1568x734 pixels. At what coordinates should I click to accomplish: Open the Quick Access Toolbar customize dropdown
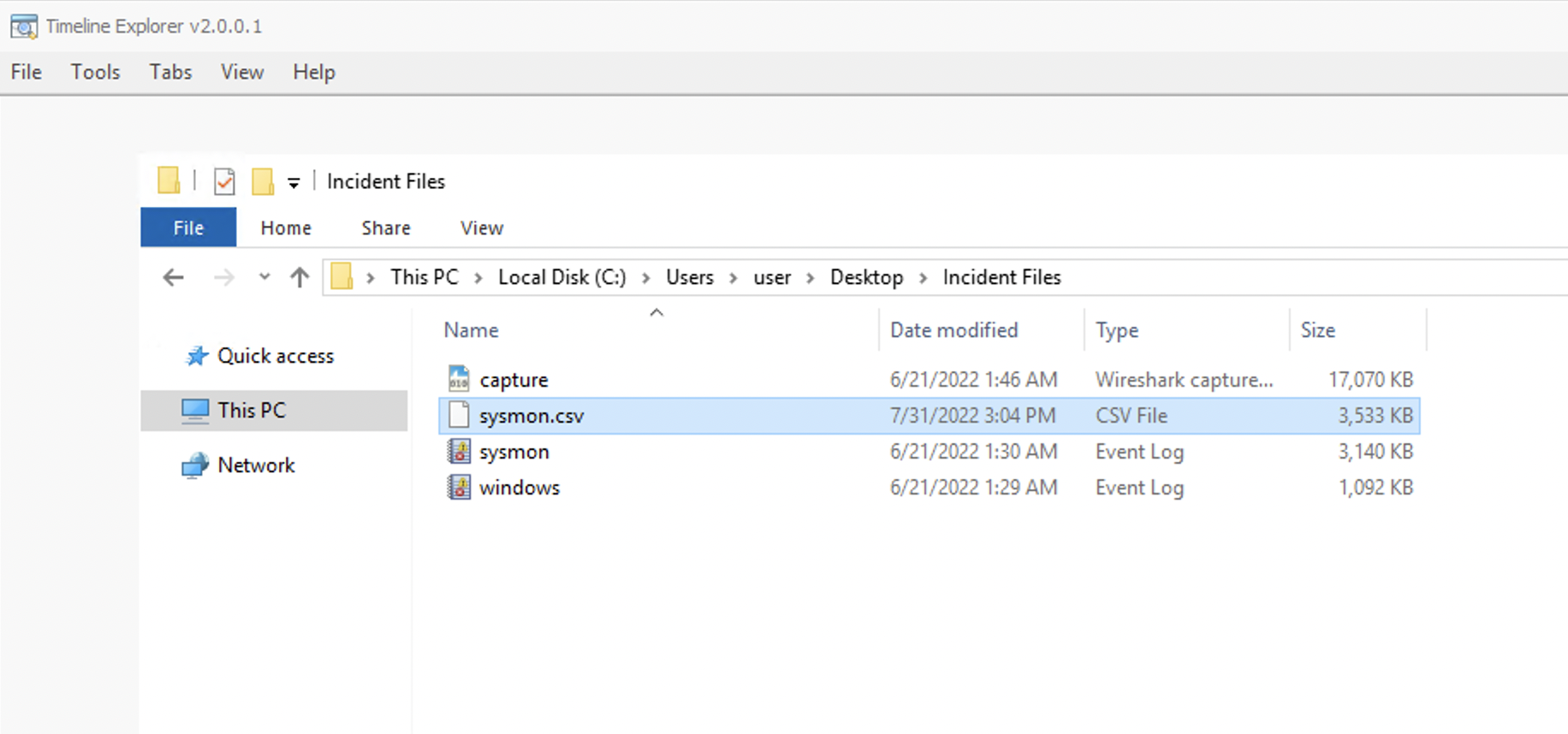point(294,182)
